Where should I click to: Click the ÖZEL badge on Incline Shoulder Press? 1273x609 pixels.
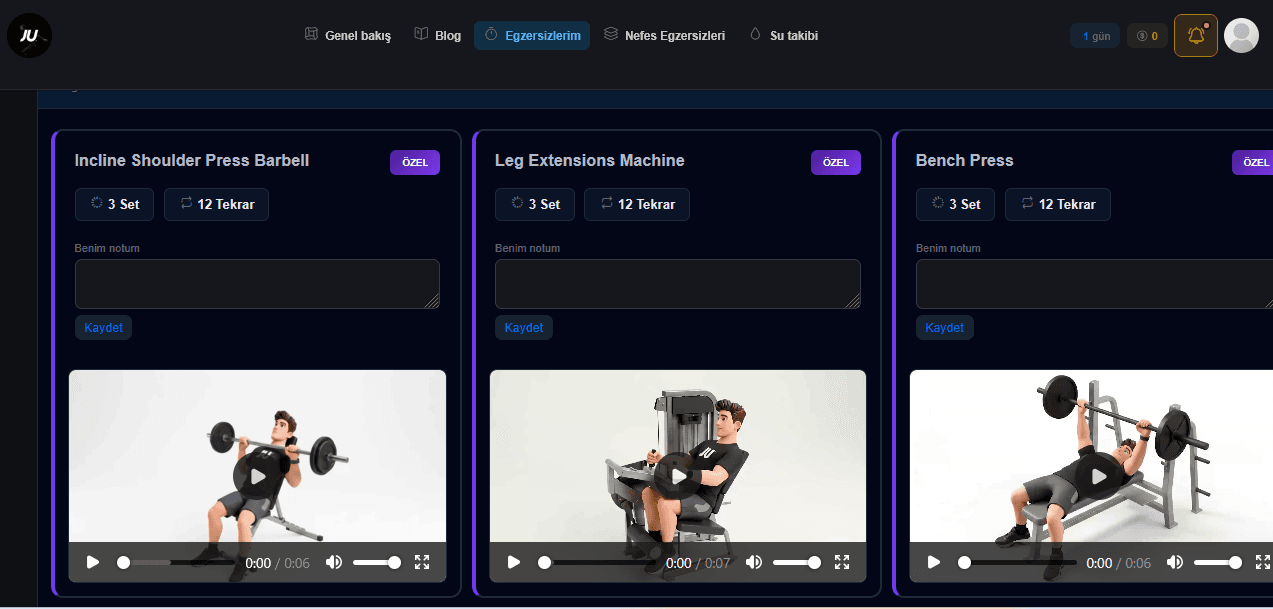(415, 163)
